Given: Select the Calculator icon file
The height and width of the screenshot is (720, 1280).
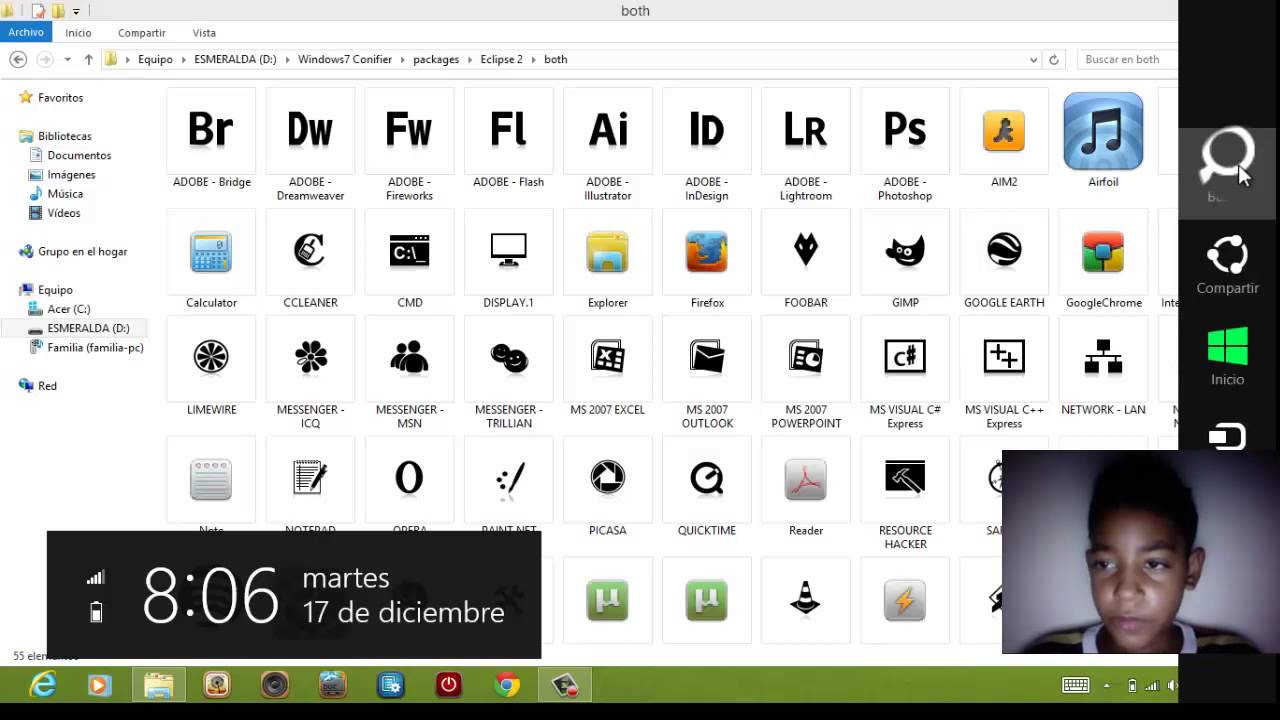Looking at the screenshot, I should tap(211, 252).
